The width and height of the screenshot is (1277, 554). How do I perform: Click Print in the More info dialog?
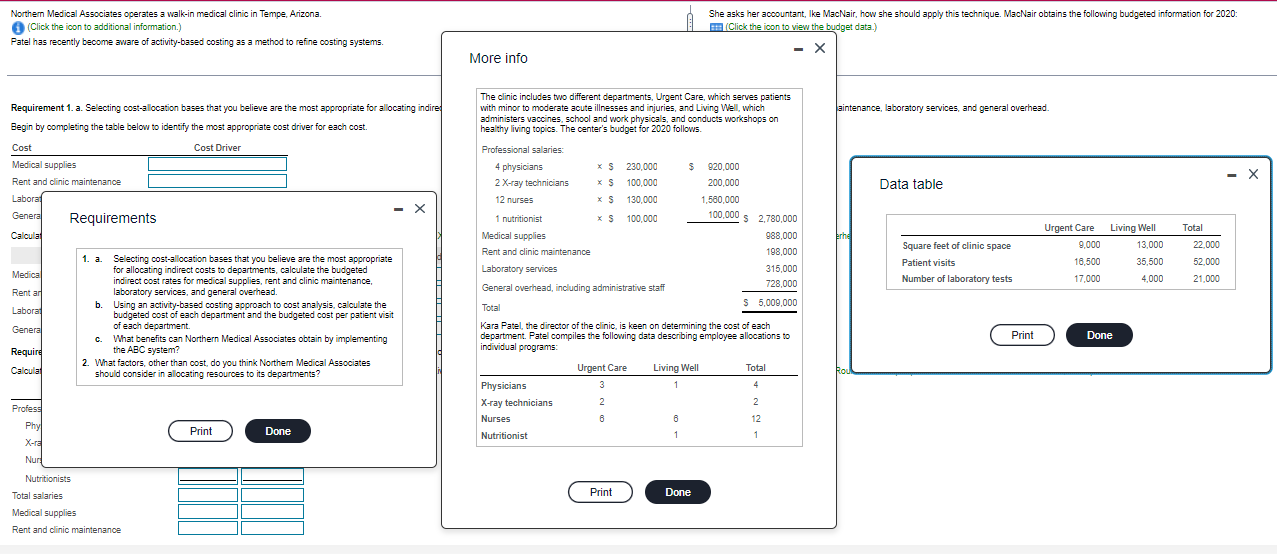click(x=601, y=492)
